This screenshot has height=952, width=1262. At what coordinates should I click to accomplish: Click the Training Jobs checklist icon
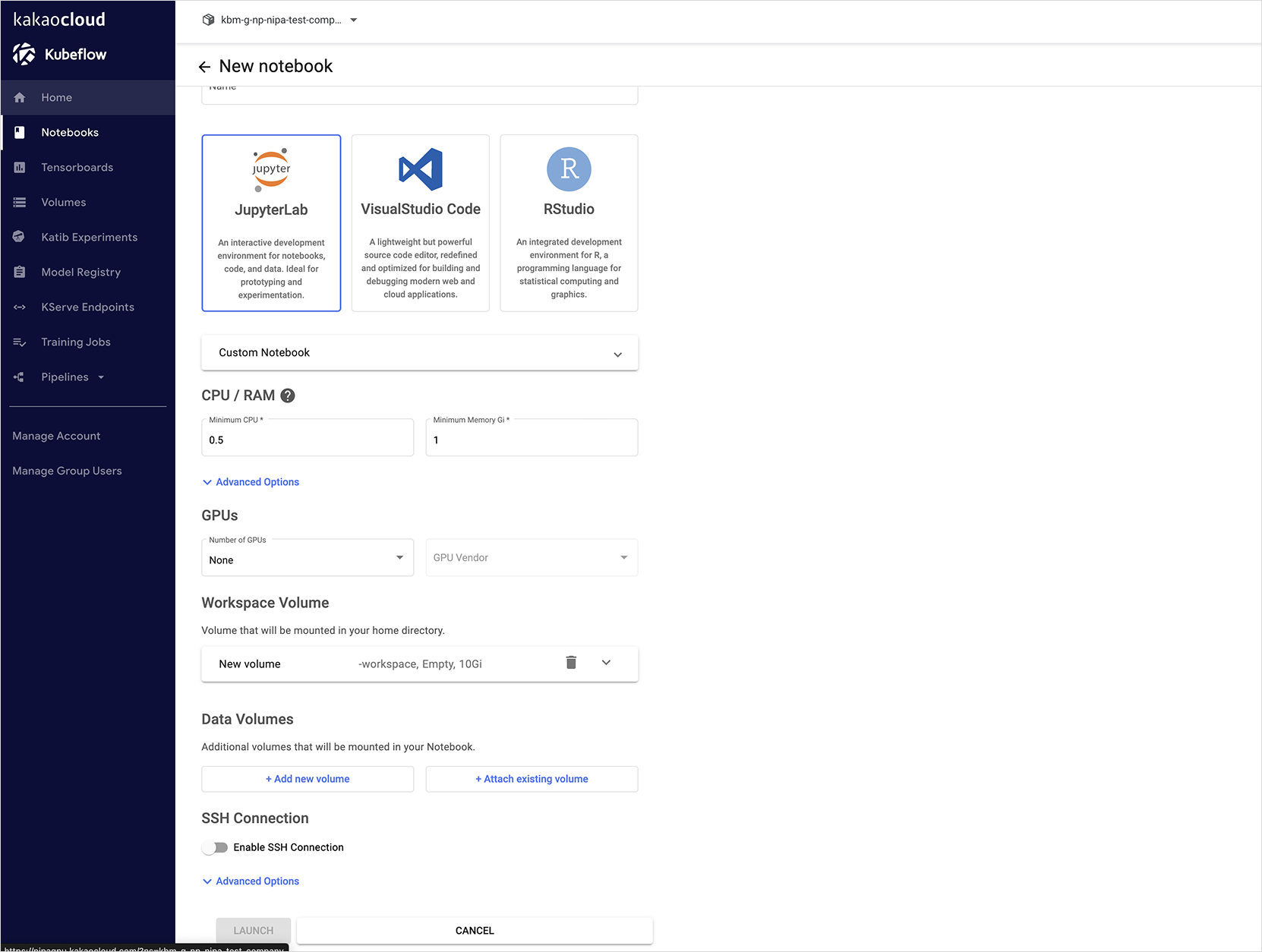tap(20, 342)
